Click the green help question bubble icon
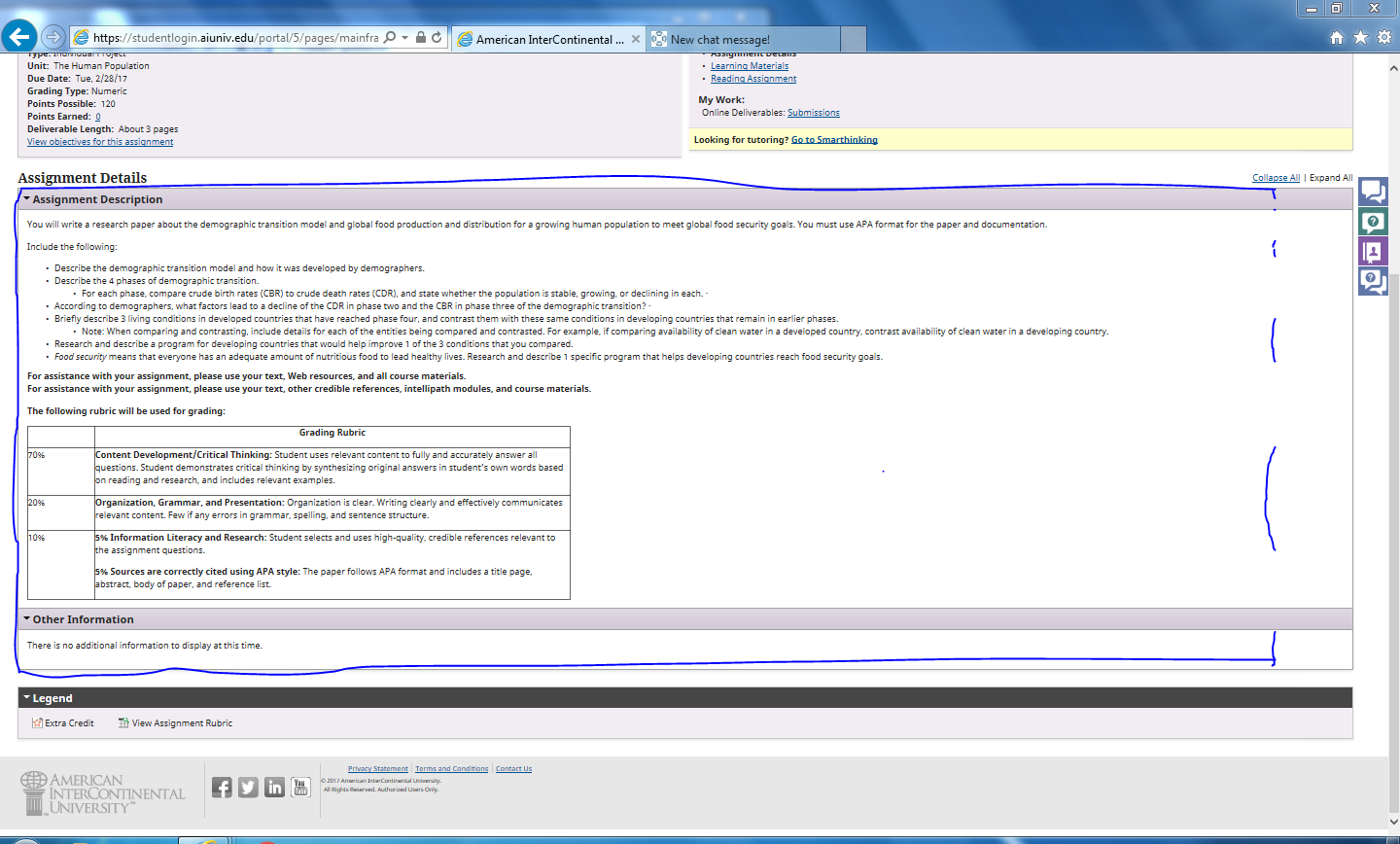The height and width of the screenshot is (844, 1400). tap(1373, 222)
